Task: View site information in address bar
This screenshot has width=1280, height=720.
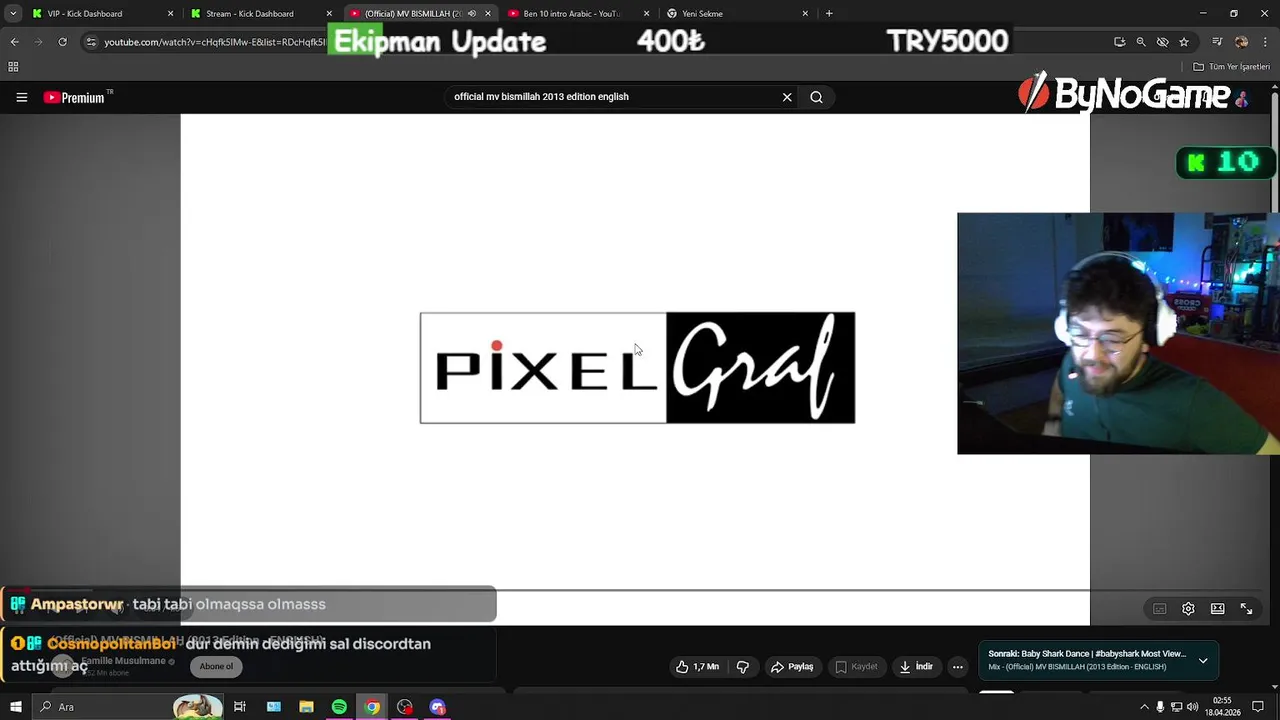Action: (91, 42)
